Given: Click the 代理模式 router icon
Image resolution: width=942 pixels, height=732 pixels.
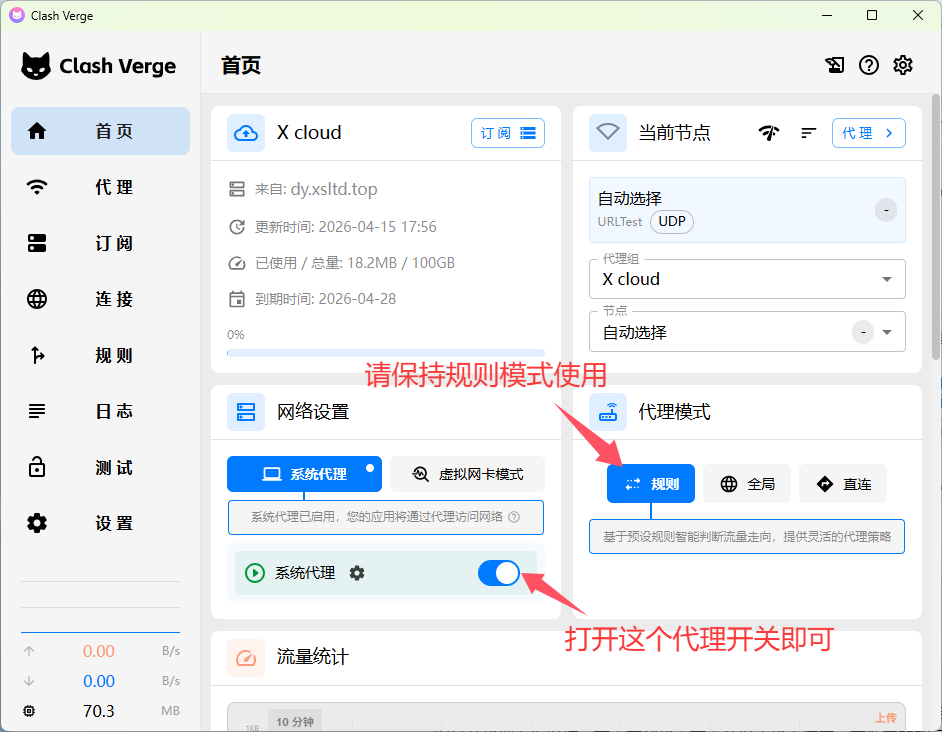Looking at the screenshot, I should [608, 412].
